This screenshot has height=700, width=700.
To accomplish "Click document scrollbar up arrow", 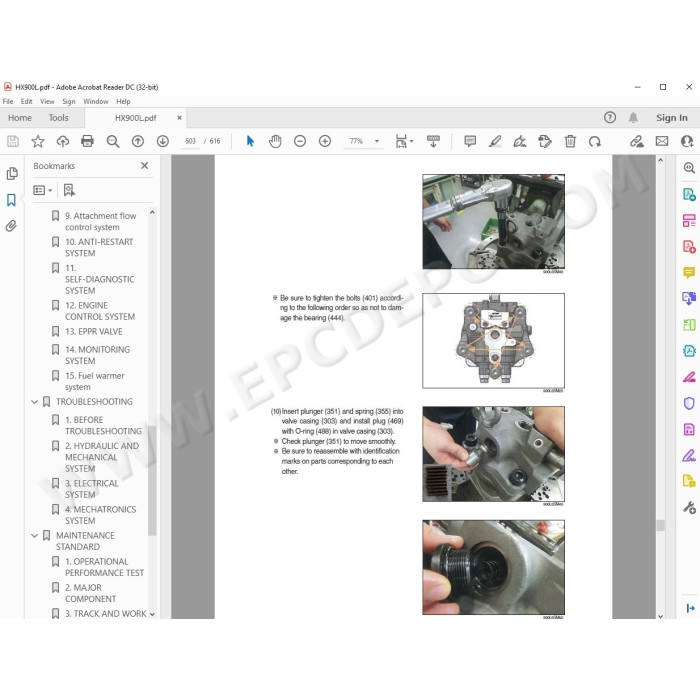I will [x=661, y=160].
